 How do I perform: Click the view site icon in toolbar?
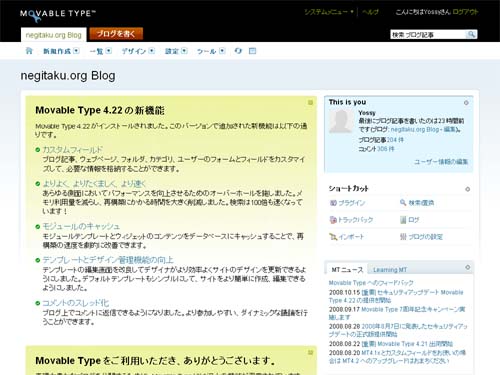(253, 51)
